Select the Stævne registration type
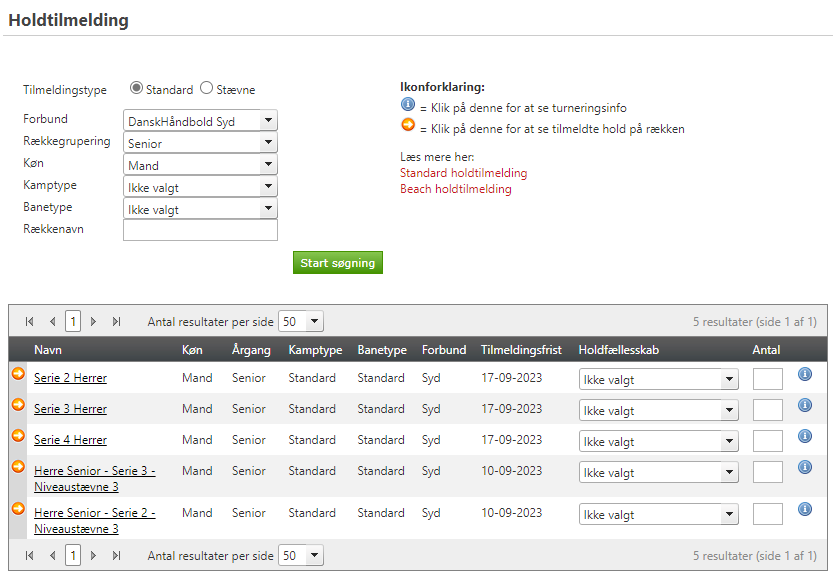 pyautogui.click(x=207, y=89)
